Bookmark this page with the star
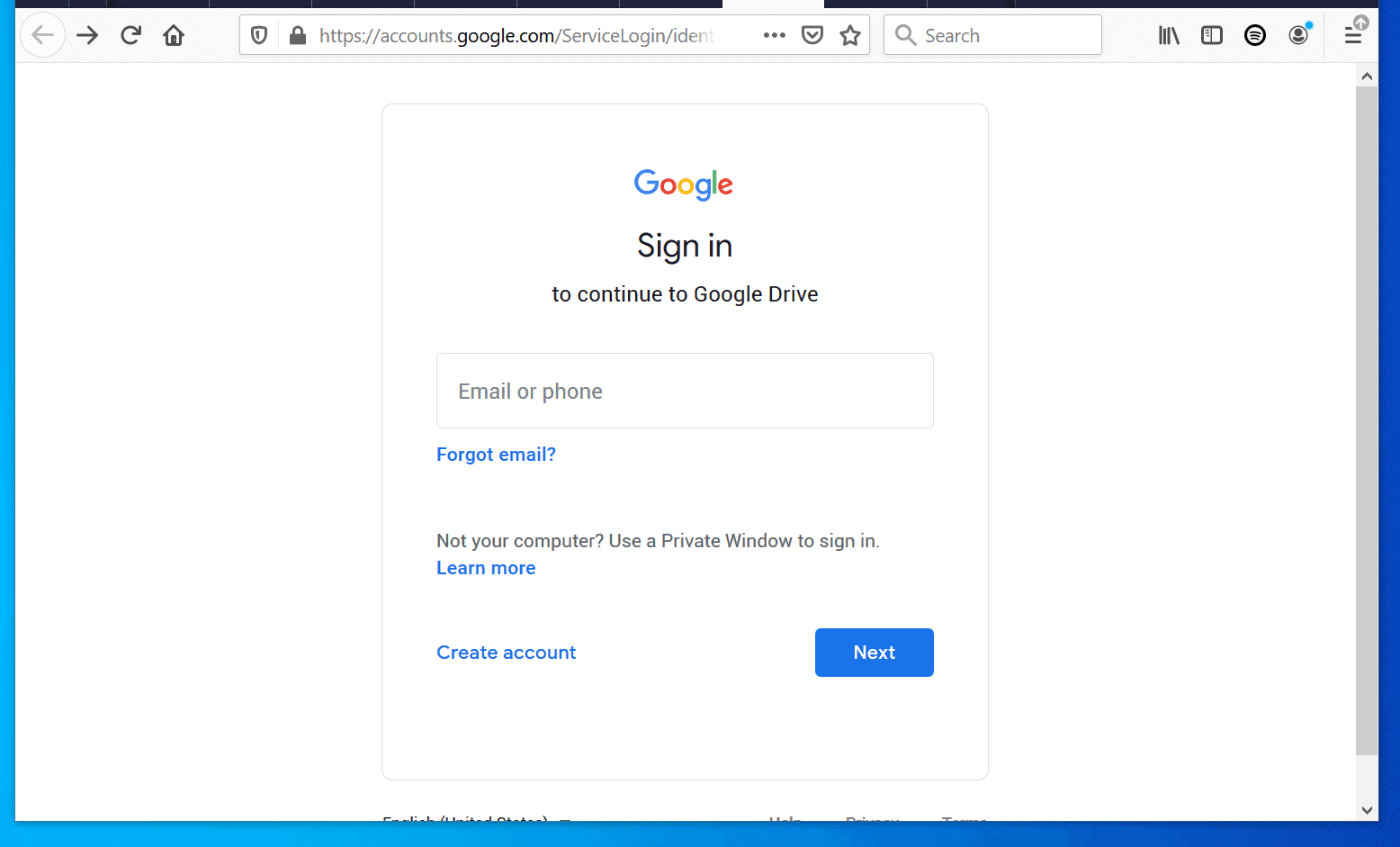The image size is (1400, 847). (x=849, y=34)
